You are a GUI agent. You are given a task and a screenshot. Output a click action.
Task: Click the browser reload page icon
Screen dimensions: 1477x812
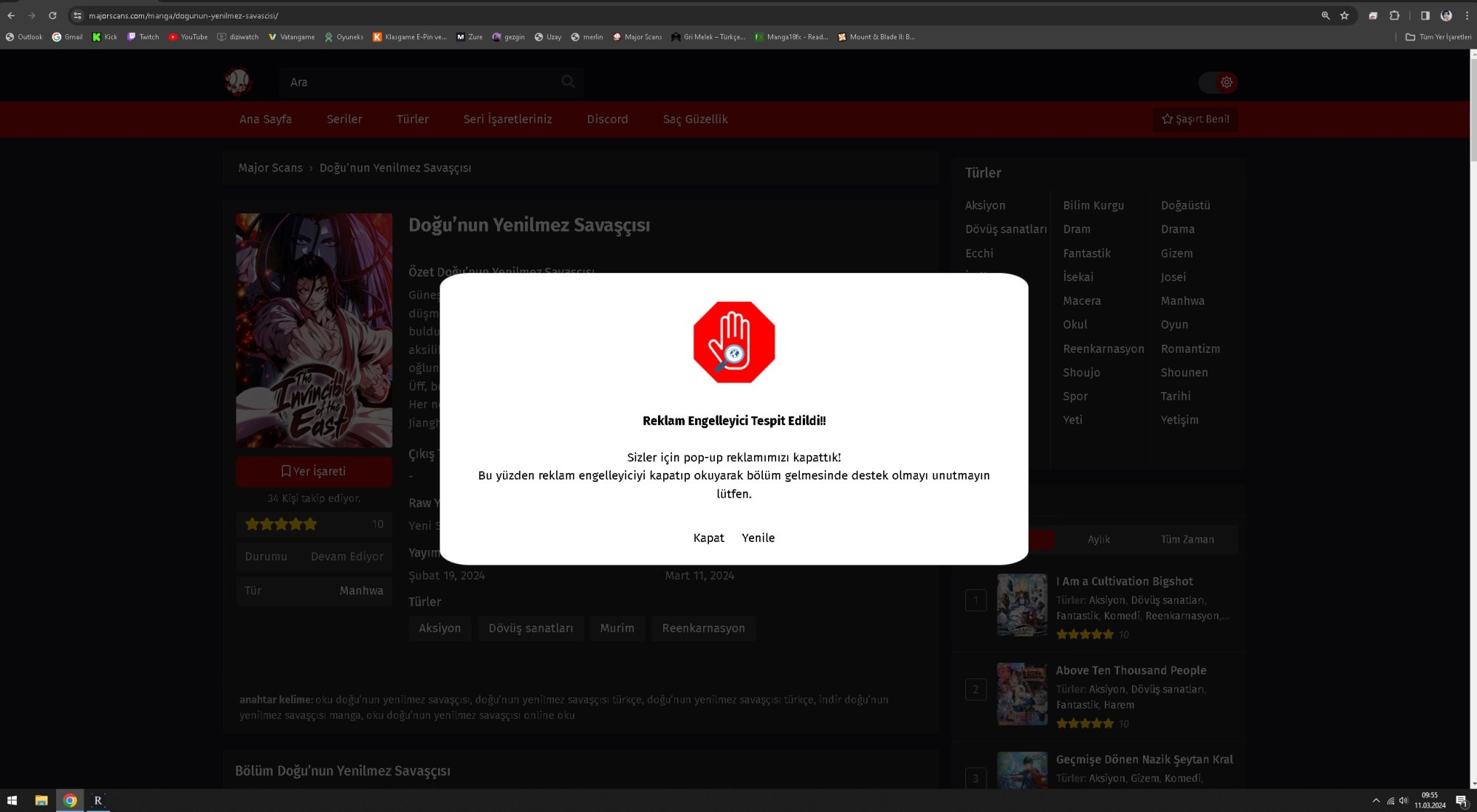tap(52, 16)
